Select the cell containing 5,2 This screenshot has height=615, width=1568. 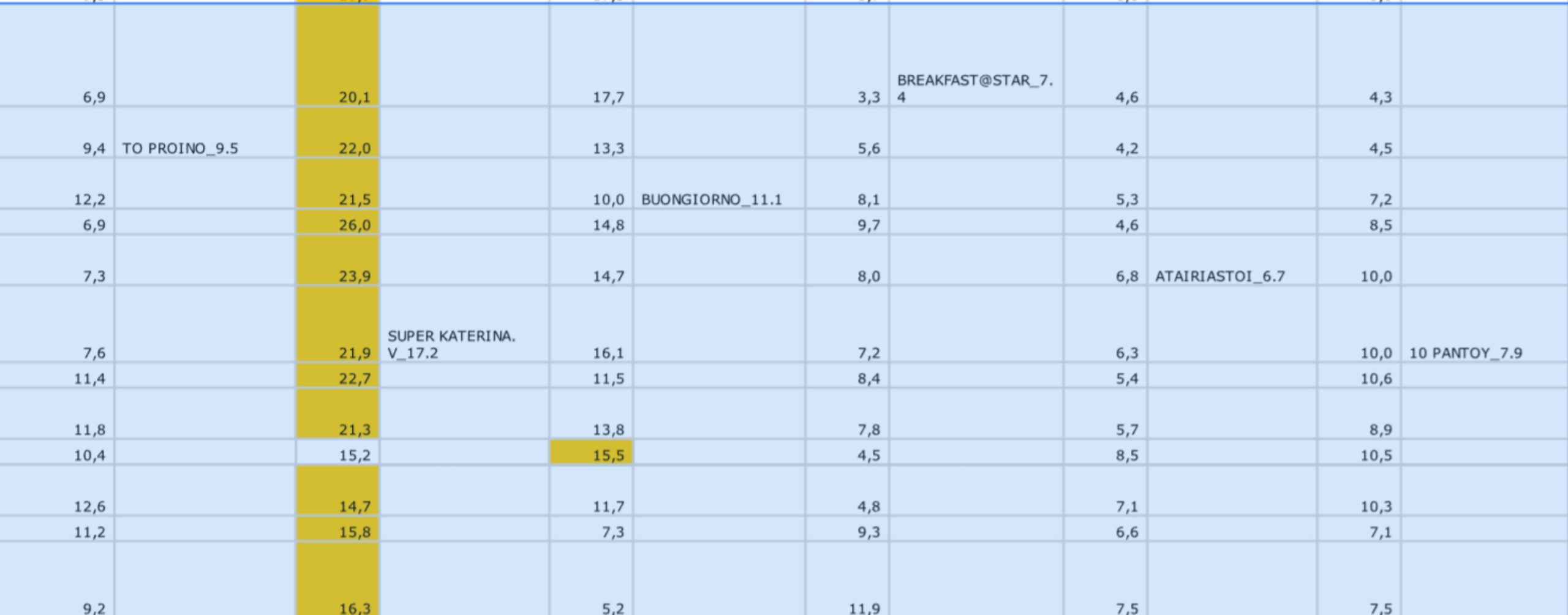pos(591,579)
